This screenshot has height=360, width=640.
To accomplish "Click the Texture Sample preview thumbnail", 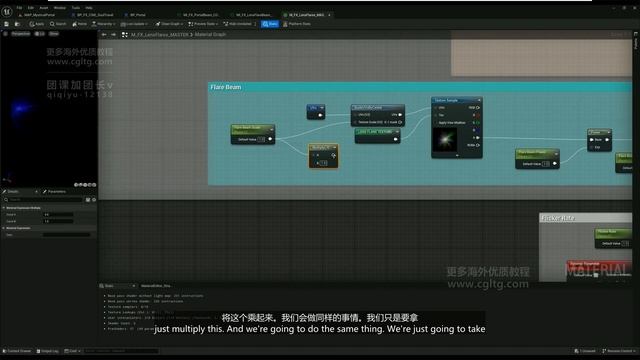I will coord(444,140).
